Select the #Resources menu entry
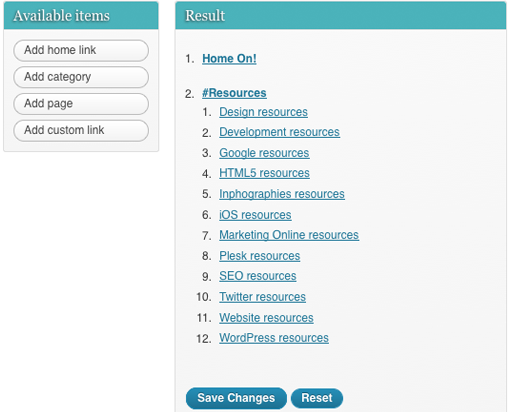 point(234,93)
